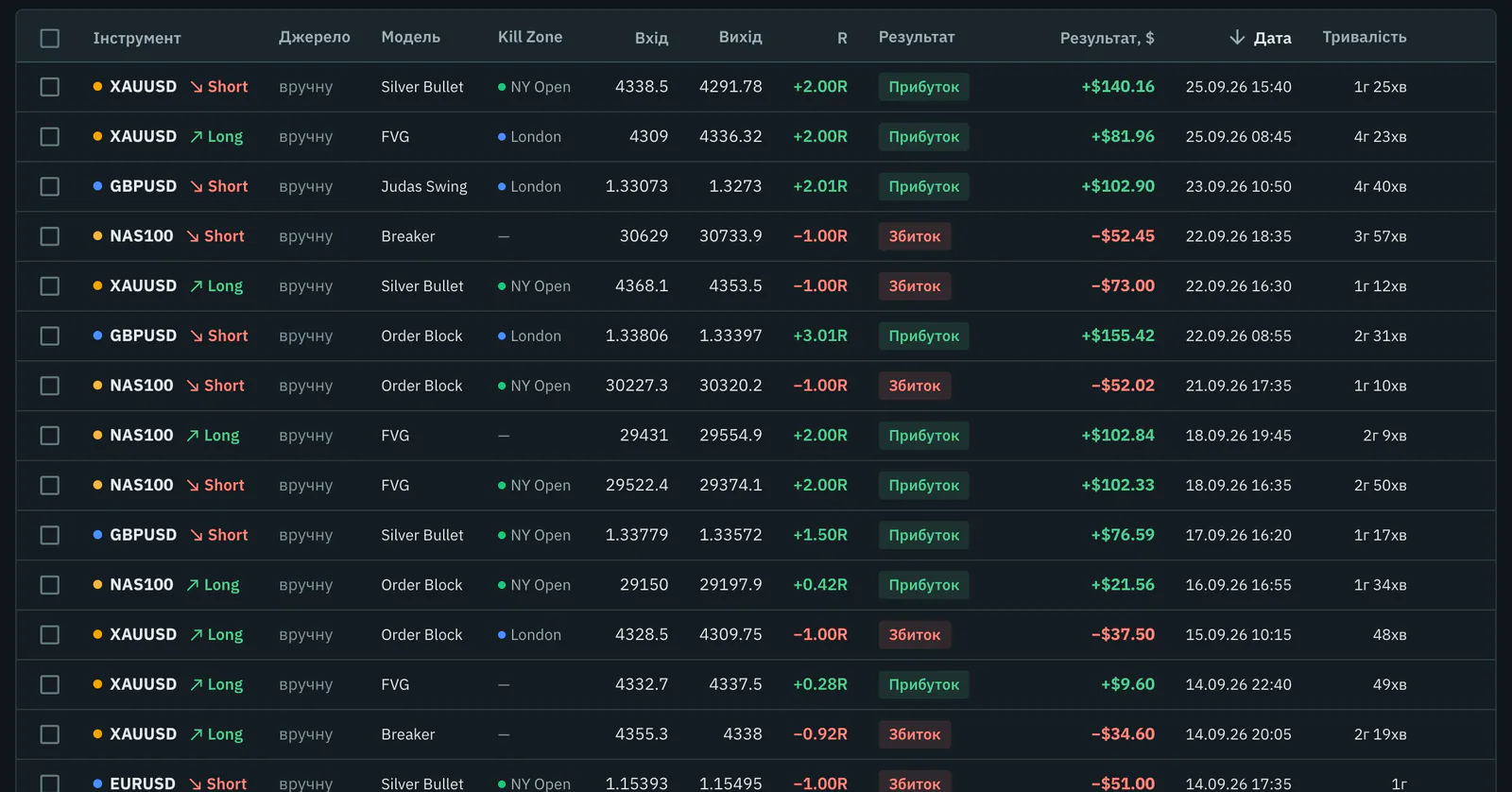1512x792 pixels.
Task: Click the blue dot before EURUSD
Action: tap(97, 783)
